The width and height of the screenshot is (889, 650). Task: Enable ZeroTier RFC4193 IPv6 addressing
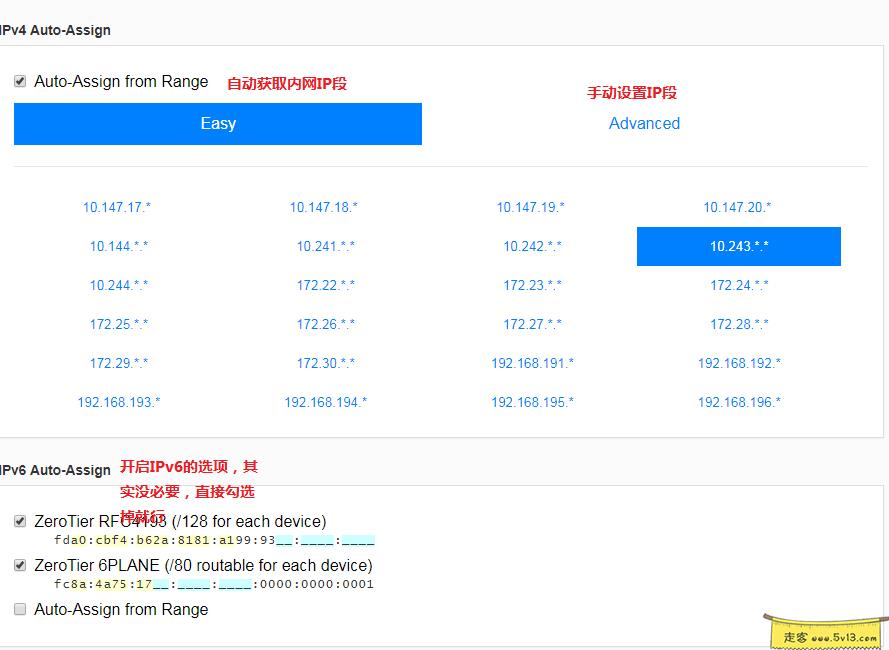pos(20,521)
